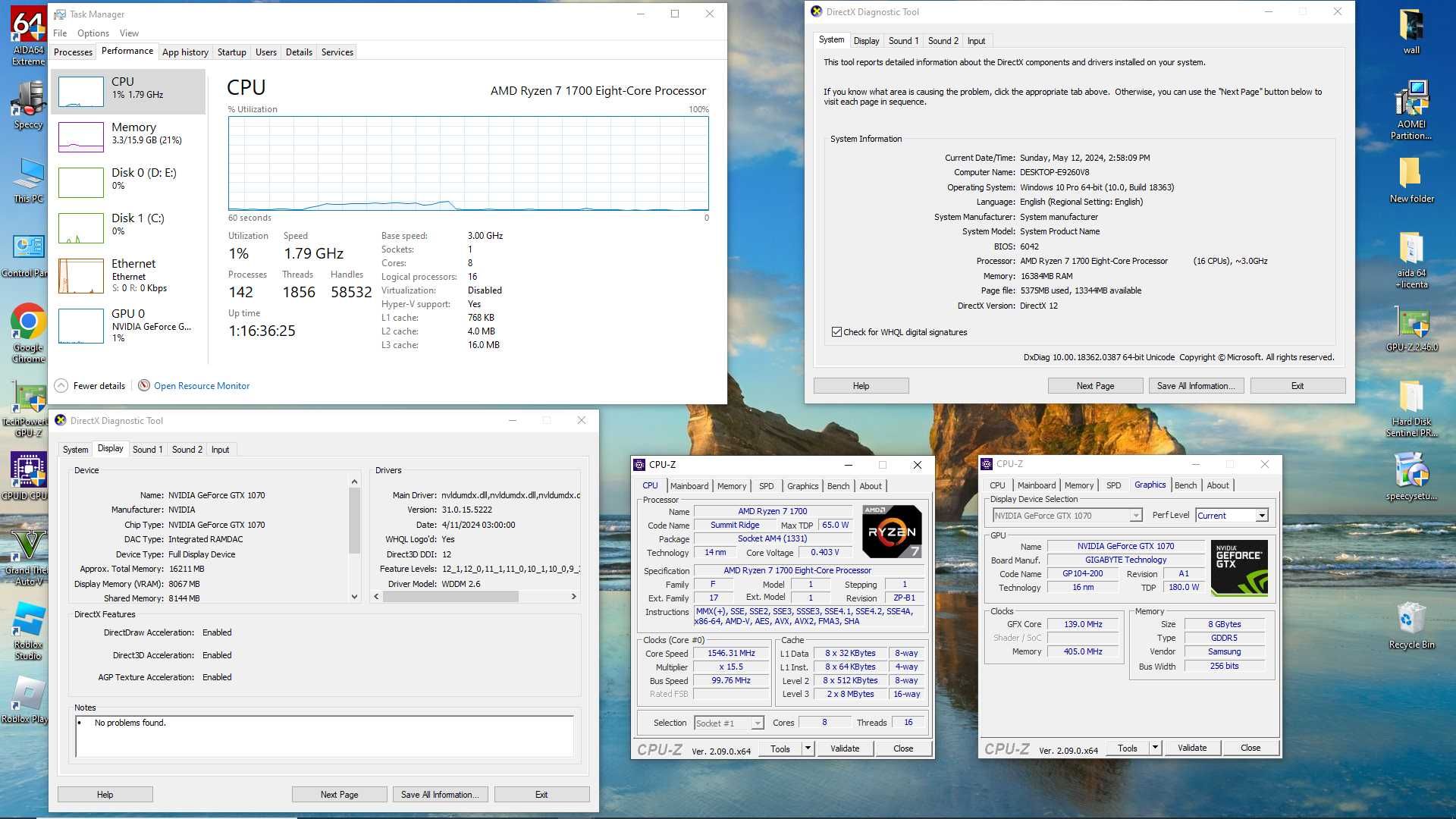1456x819 pixels.
Task: Switch to Processes tab in Task Manager
Action: (74, 52)
